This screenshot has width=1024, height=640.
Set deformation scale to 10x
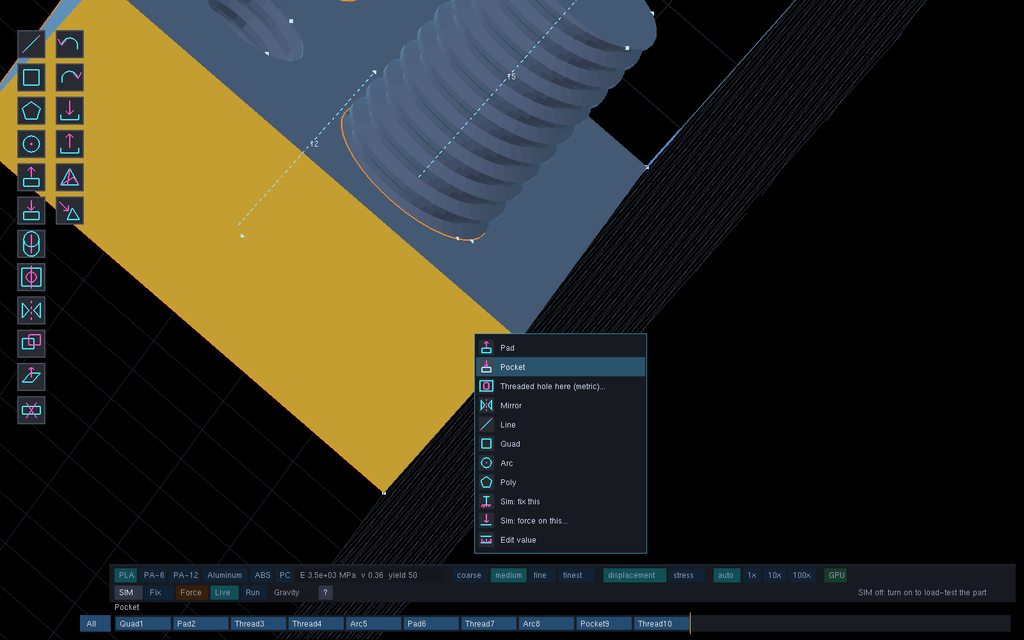(x=775, y=575)
